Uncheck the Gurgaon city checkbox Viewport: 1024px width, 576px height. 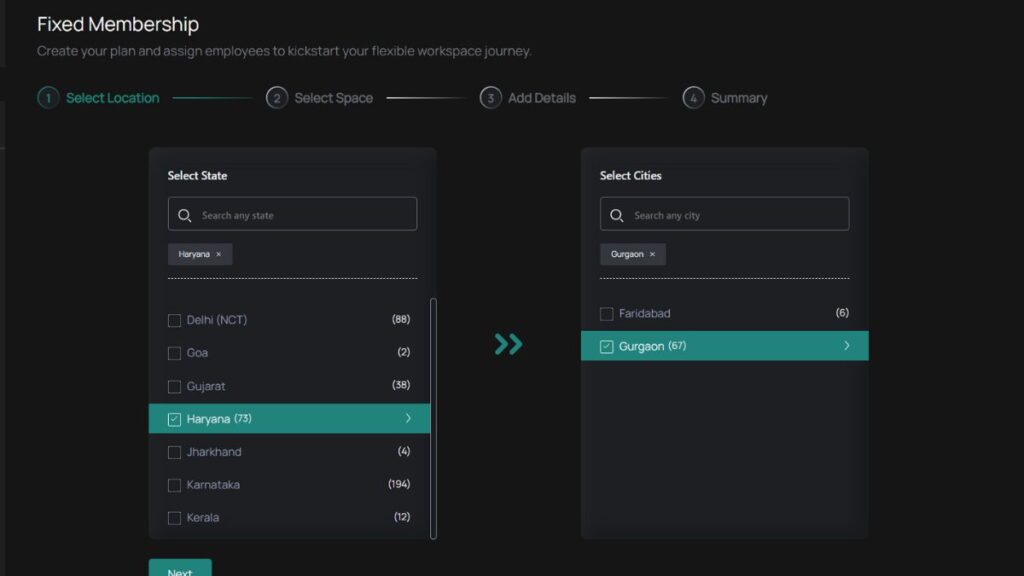click(607, 346)
